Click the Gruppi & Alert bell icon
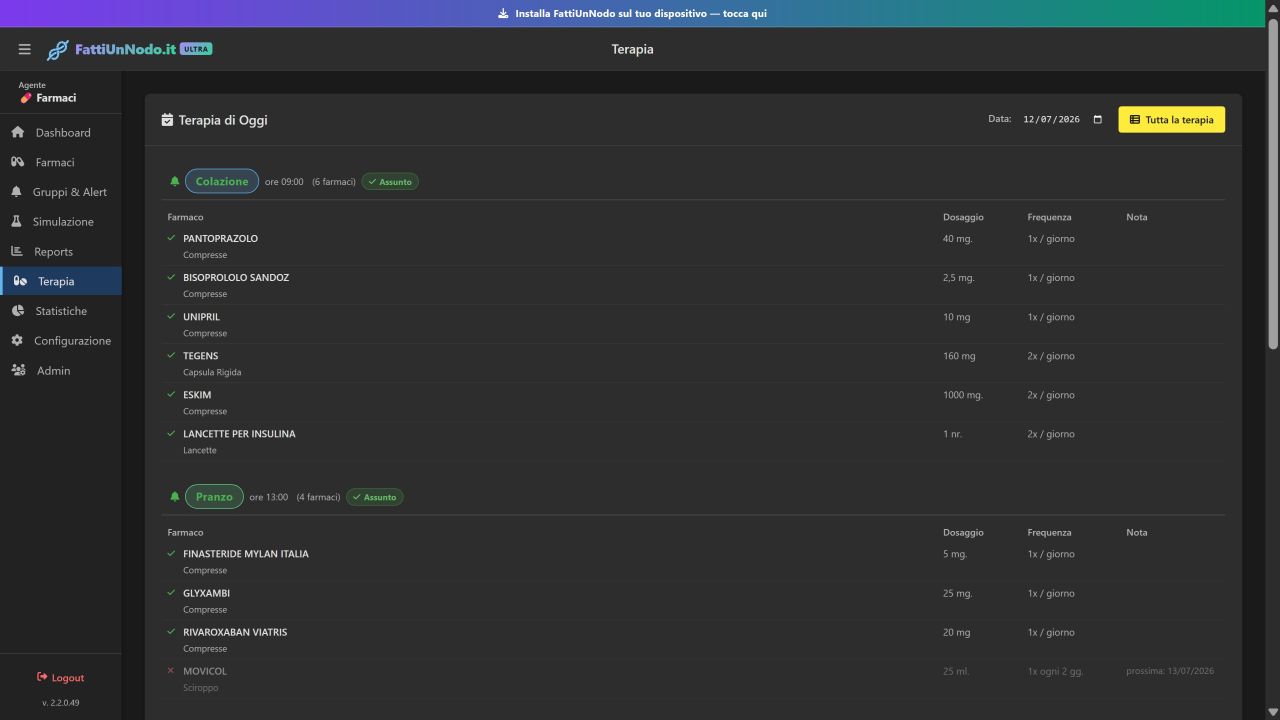The width and height of the screenshot is (1280, 720). pyautogui.click(x=16, y=192)
